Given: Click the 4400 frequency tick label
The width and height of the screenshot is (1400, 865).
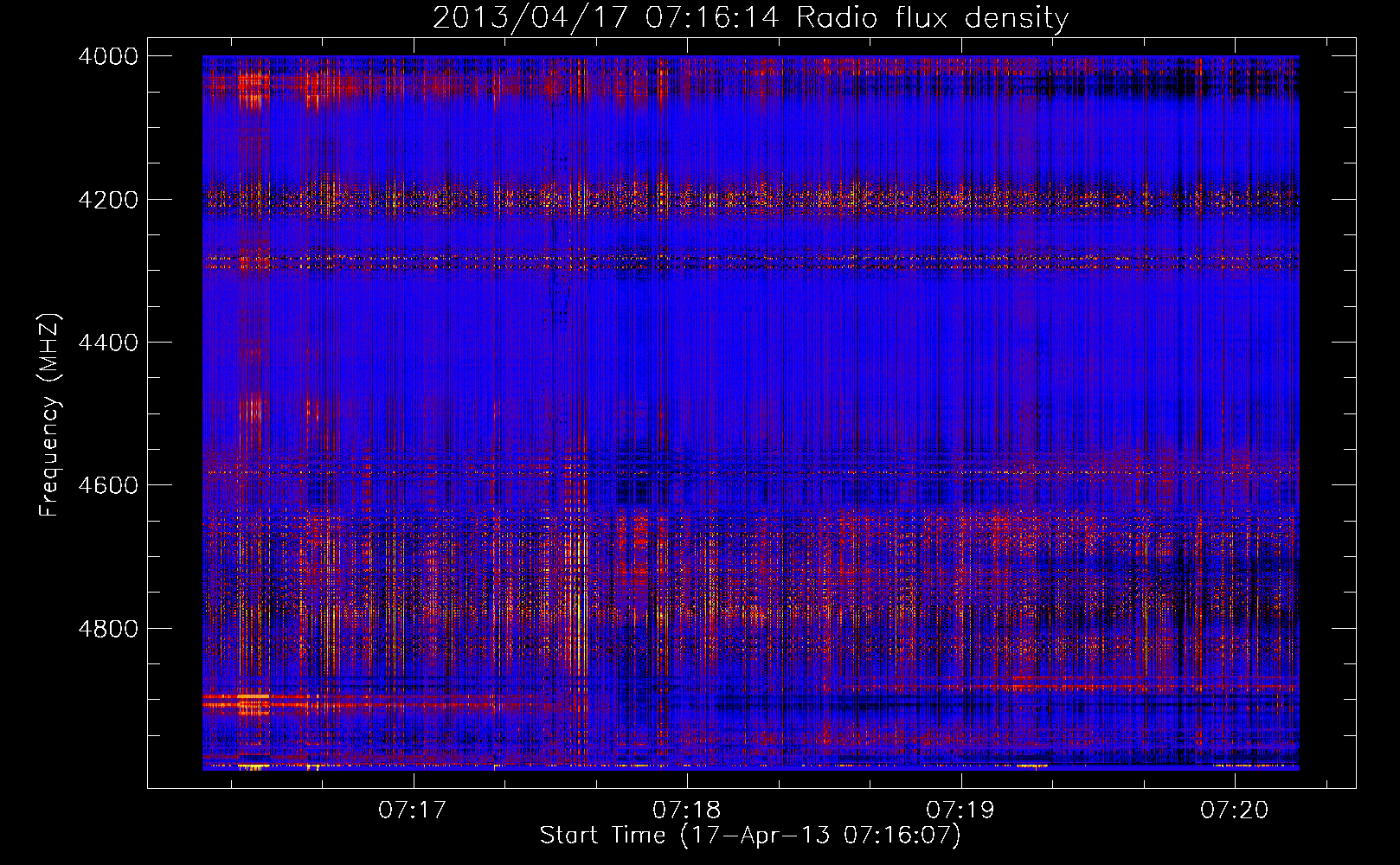Looking at the screenshot, I should point(108,343).
